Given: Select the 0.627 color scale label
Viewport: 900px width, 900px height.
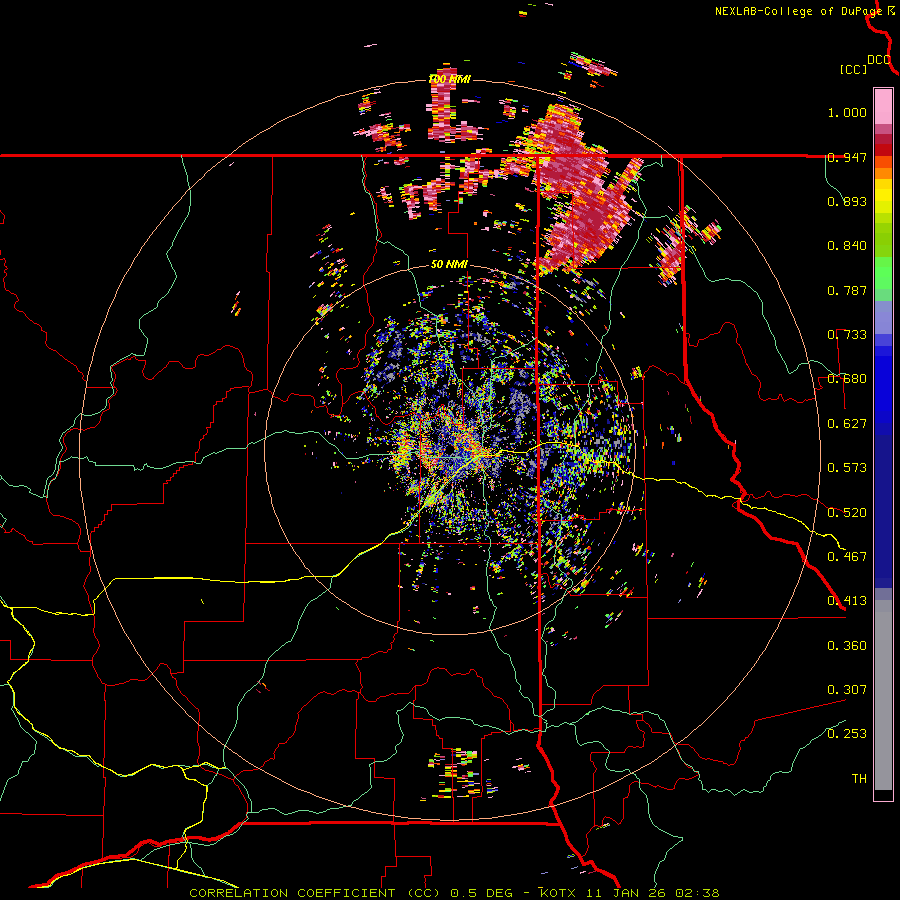Looking at the screenshot, I should 847,424.
